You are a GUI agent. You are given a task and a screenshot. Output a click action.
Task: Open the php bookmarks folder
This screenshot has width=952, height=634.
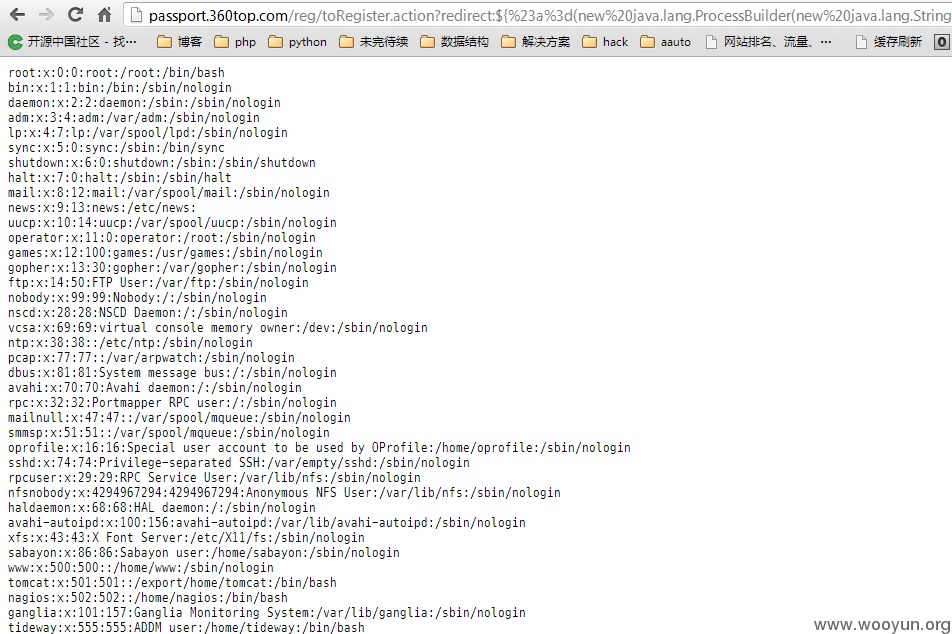point(235,42)
